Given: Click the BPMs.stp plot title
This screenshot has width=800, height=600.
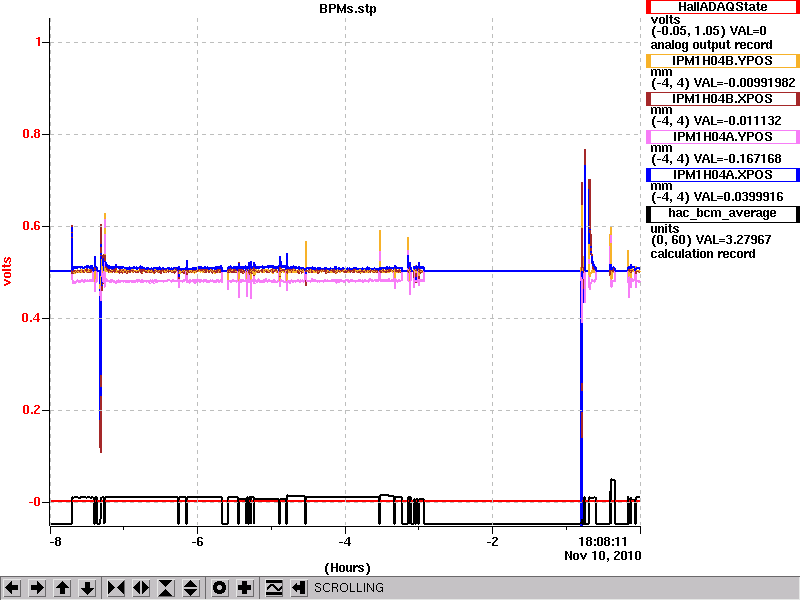Looking at the screenshot, I should pos(348,9).
